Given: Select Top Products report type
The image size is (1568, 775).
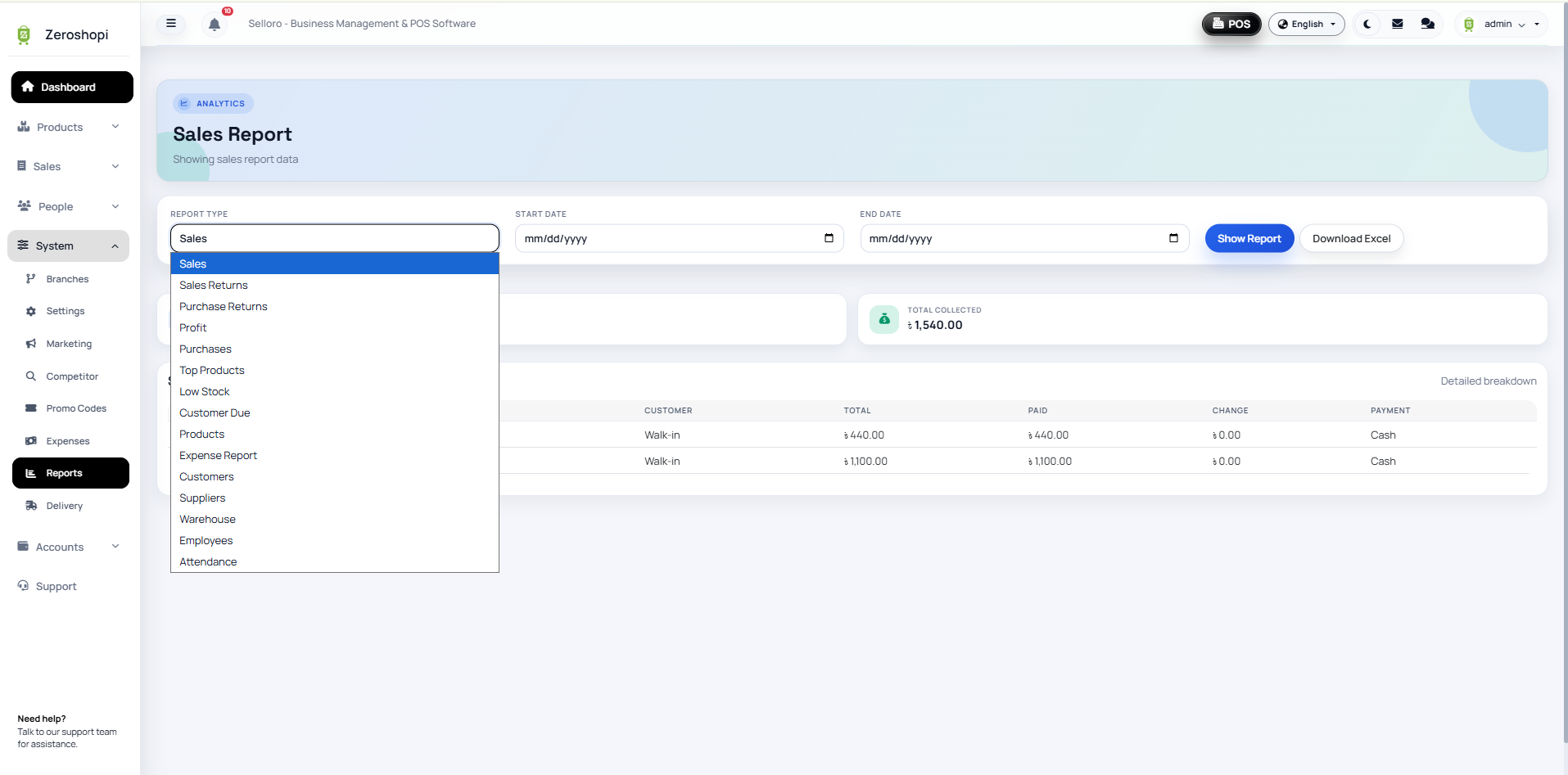Looking at the screenshot, I should point(335,370).
